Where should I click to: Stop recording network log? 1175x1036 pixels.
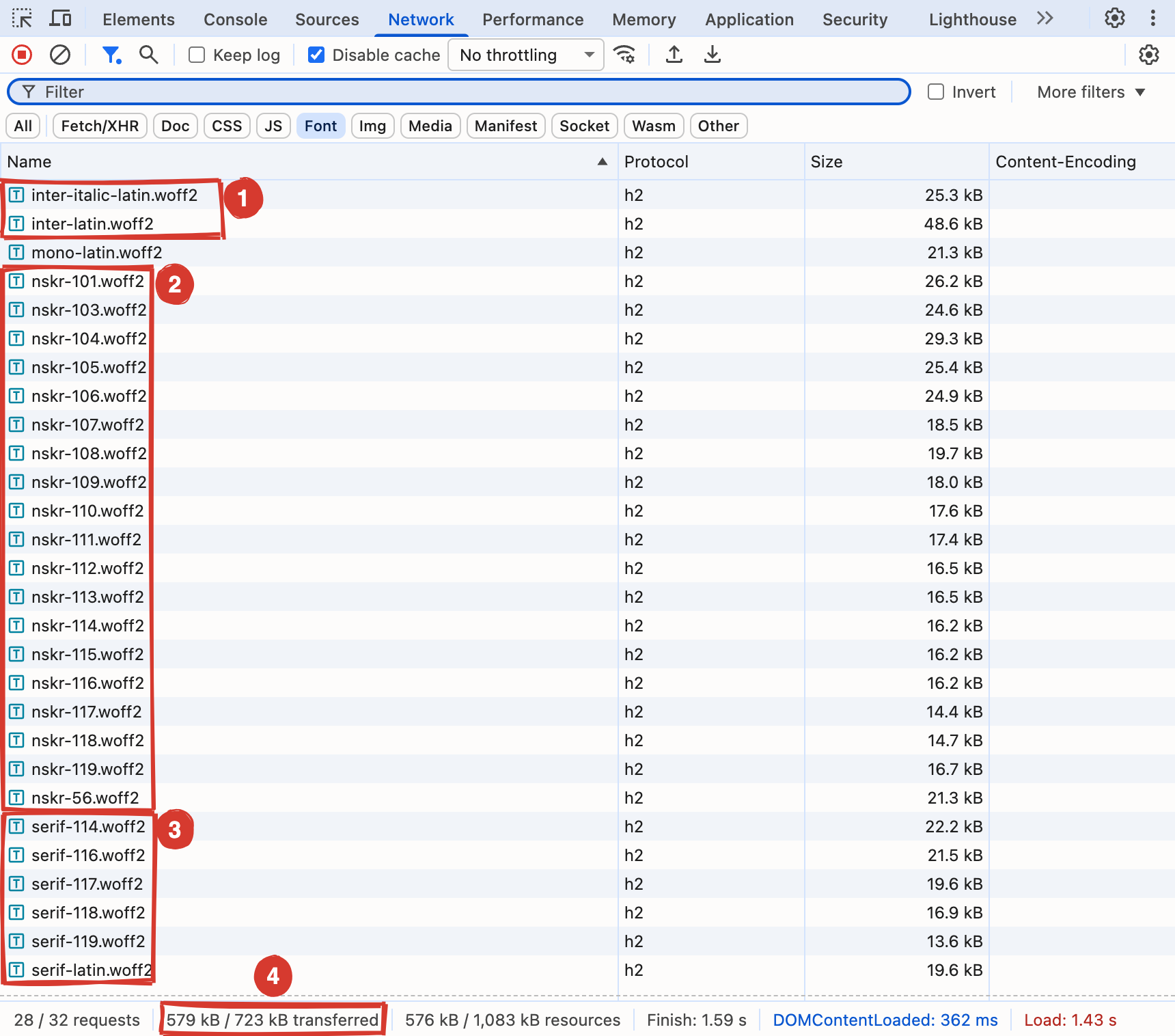pyautogui.click(x=22, y=55)
